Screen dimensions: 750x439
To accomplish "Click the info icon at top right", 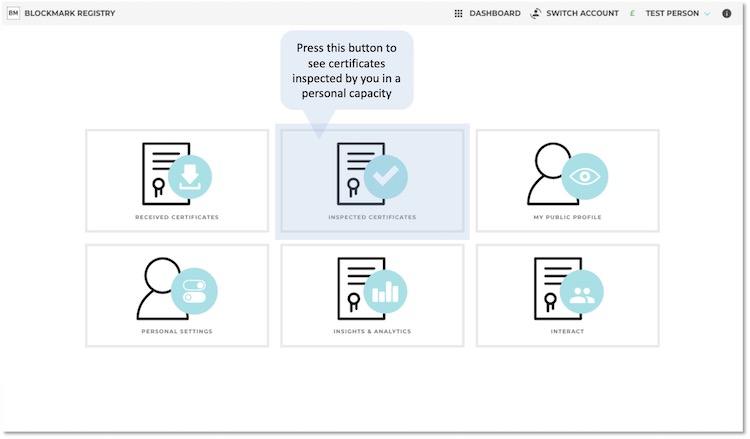I will click(x=727, y=13).
